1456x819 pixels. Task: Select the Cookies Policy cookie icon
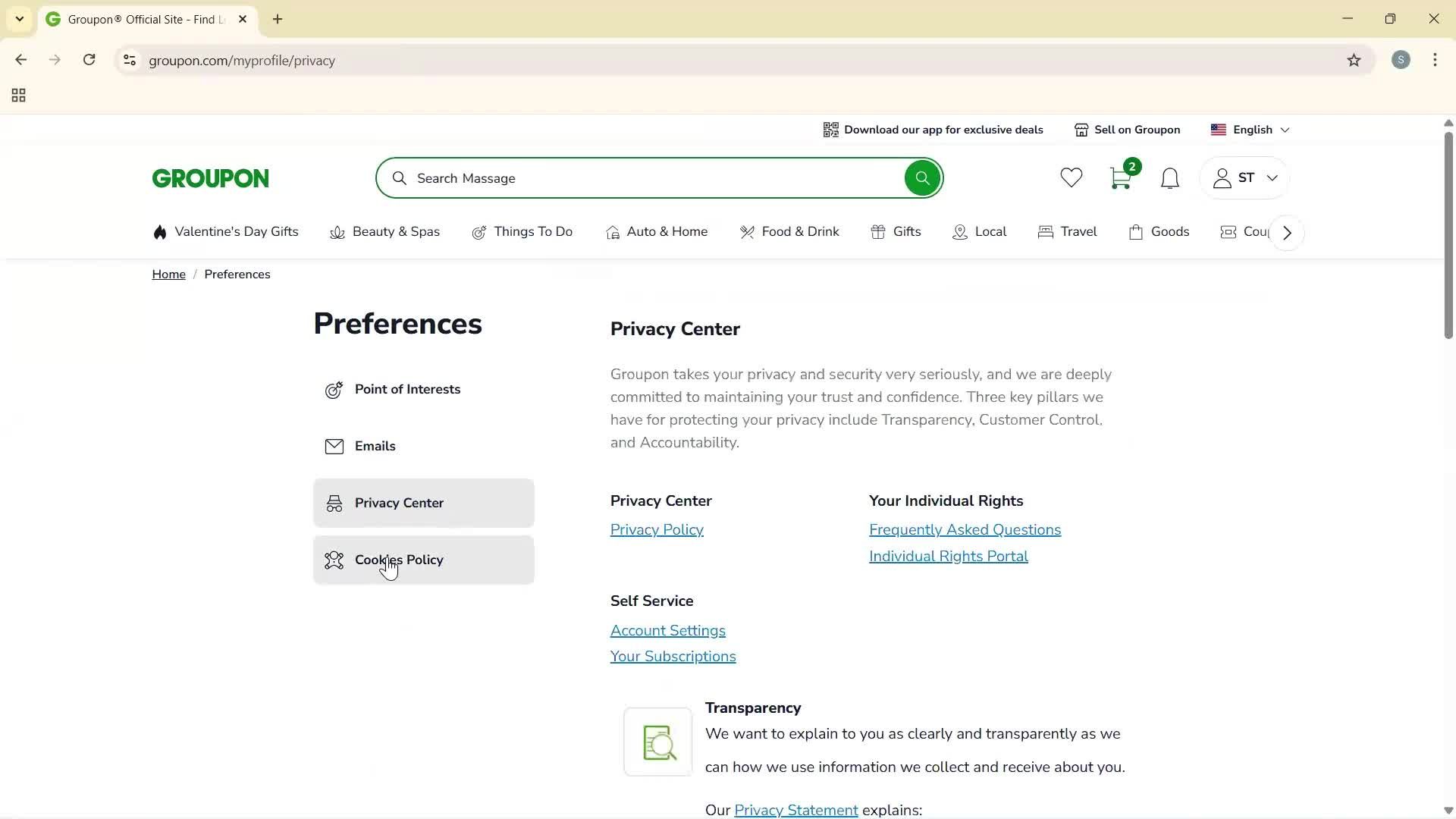334,560
